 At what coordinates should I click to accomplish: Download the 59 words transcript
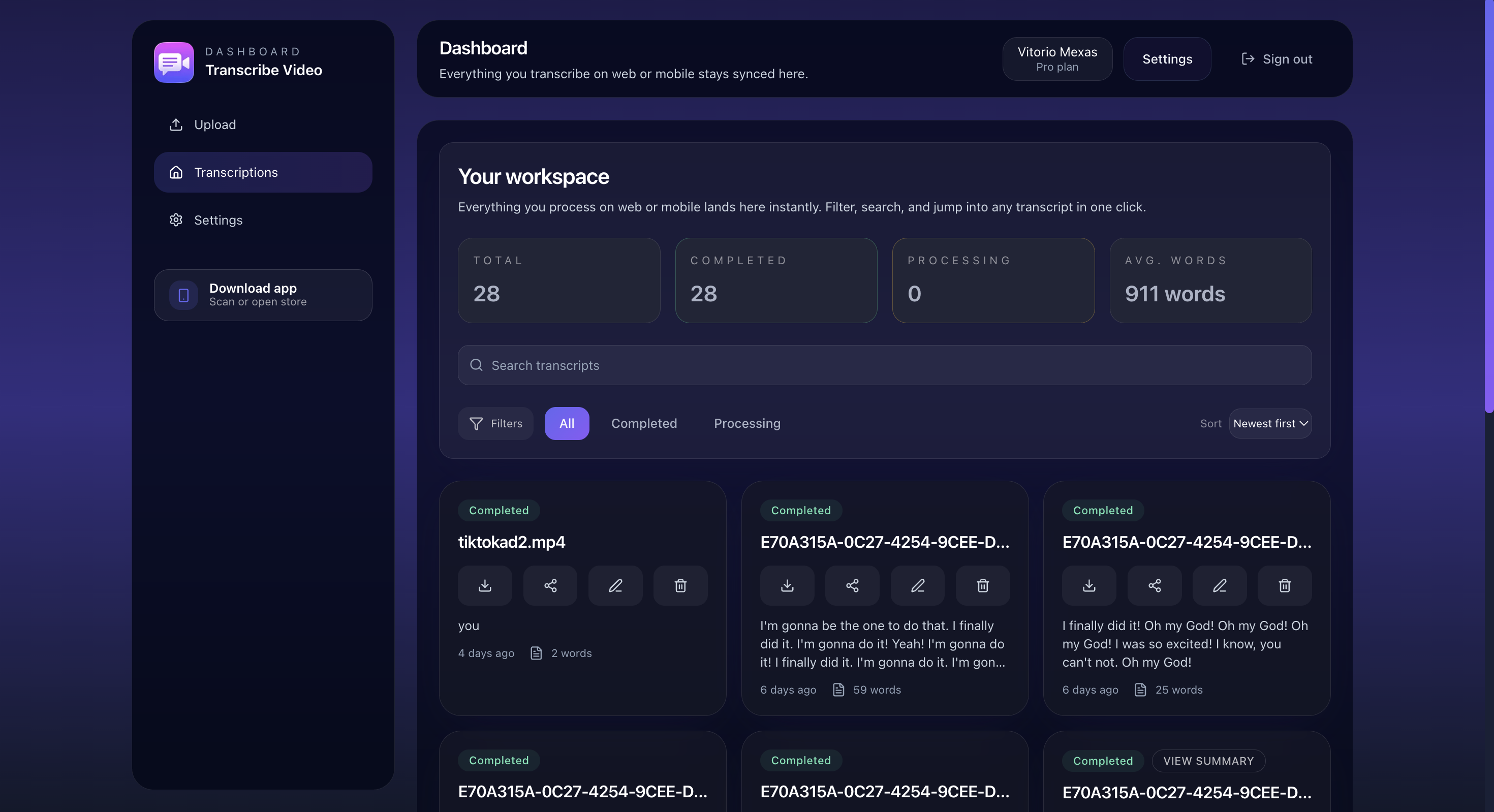tap(787, 586)
